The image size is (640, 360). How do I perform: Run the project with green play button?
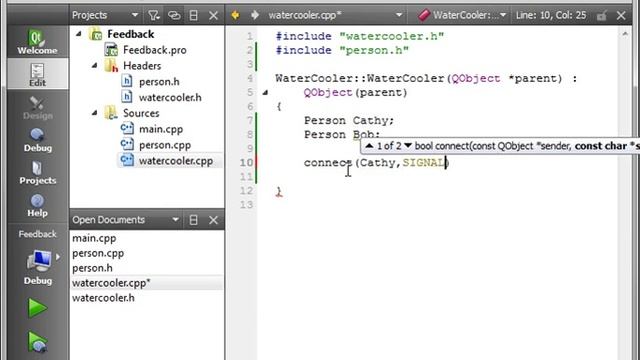coord(37,308)
